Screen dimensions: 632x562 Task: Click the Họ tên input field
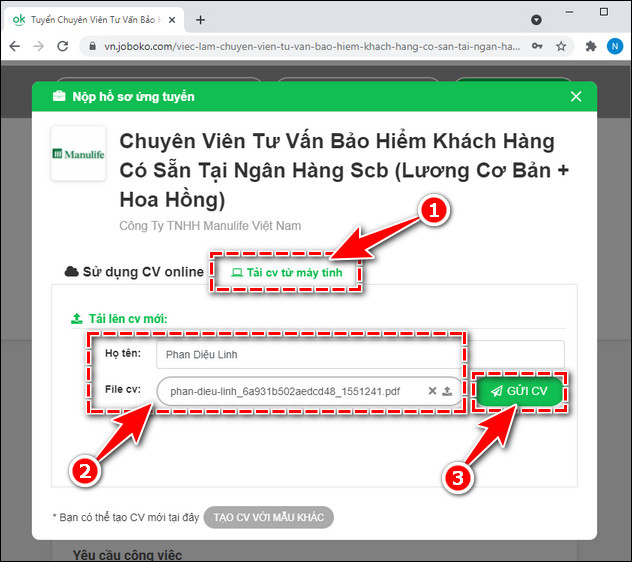click(x=360, y=355)
